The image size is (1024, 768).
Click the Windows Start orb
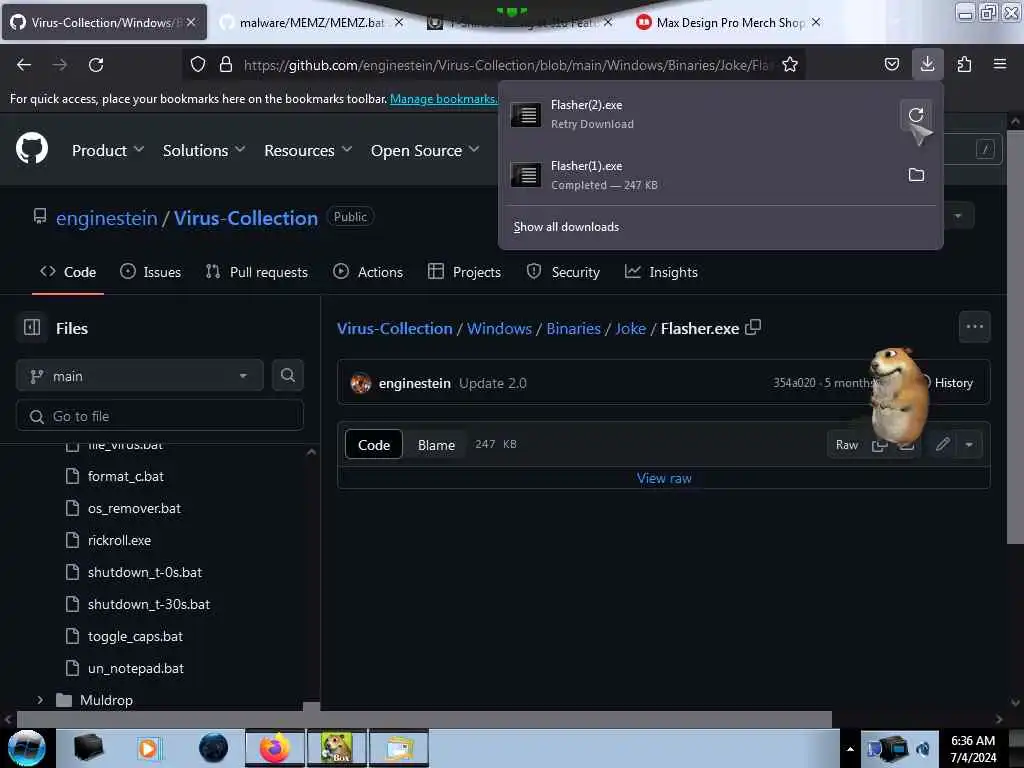click(27, 748)
